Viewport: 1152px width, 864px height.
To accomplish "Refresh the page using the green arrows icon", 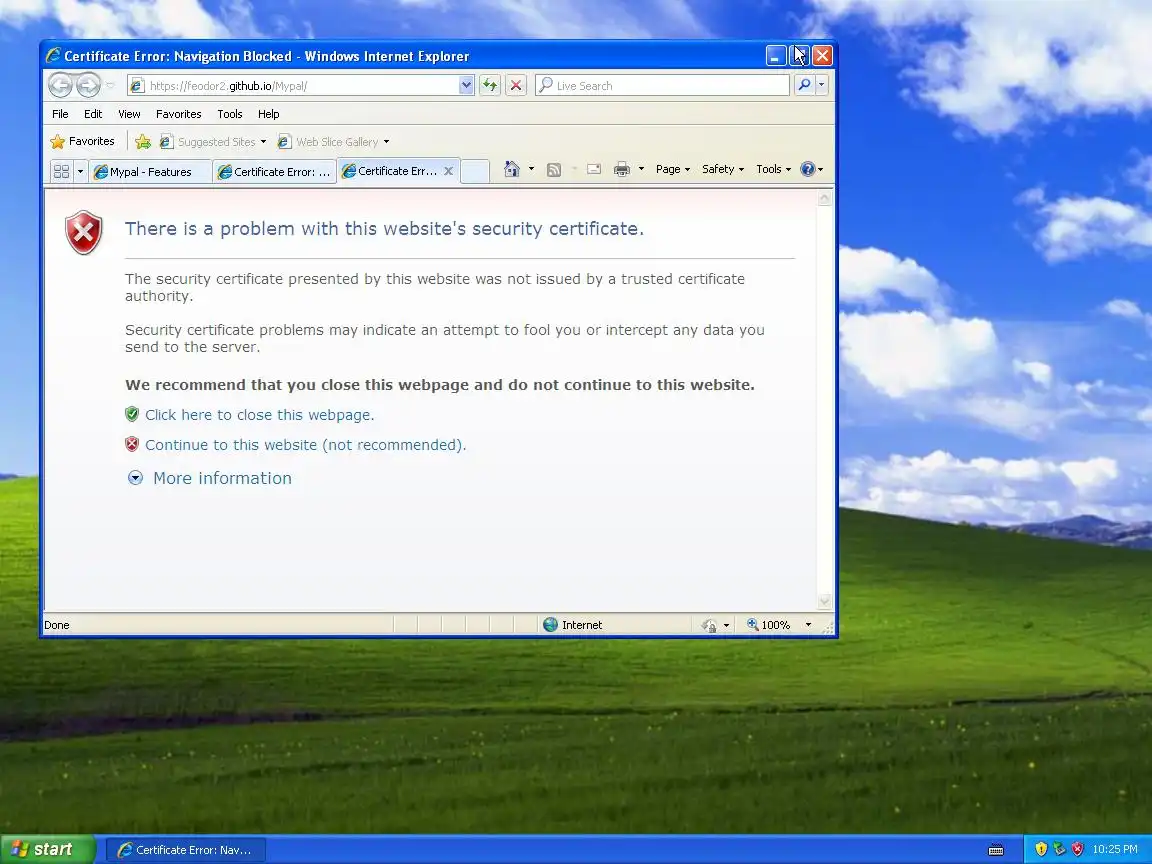I will (x=490, y=85).
